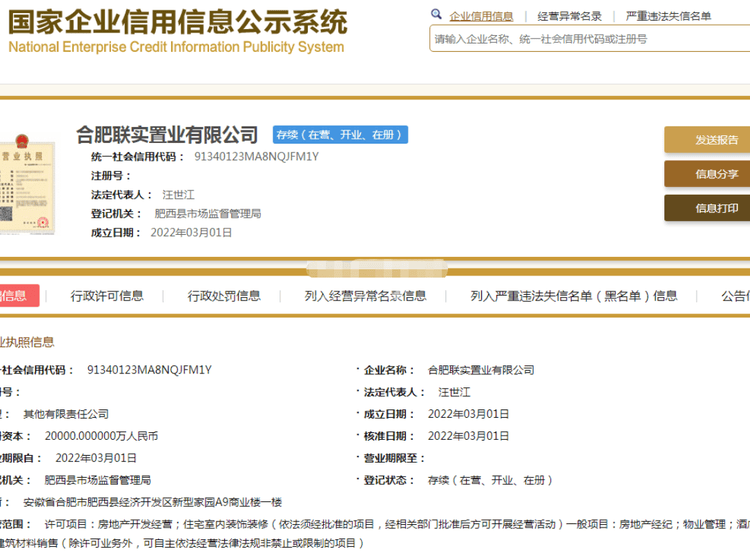Switch to the 行政许可信息 tab

pos(107,296)
